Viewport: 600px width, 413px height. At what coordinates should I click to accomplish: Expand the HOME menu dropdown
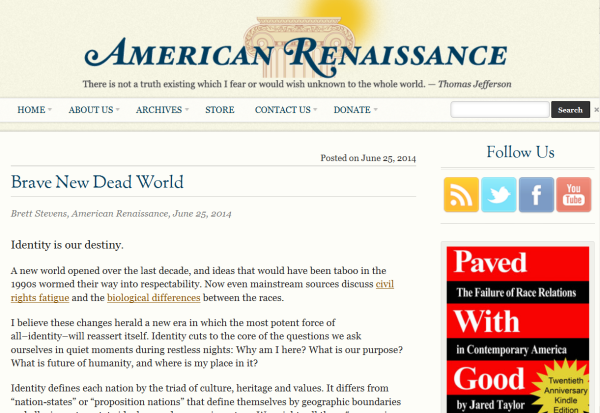35,110
